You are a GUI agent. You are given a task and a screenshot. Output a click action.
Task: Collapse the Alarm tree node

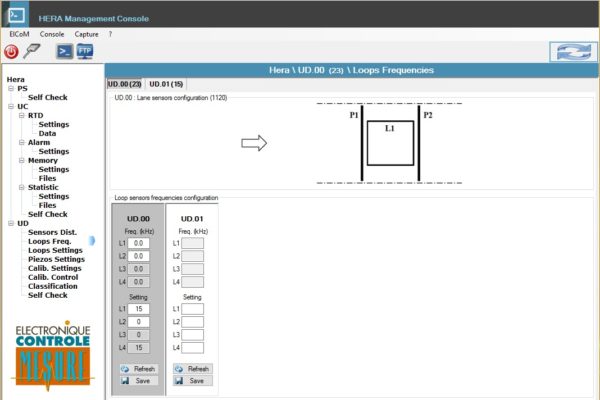[x=22, y=142]
